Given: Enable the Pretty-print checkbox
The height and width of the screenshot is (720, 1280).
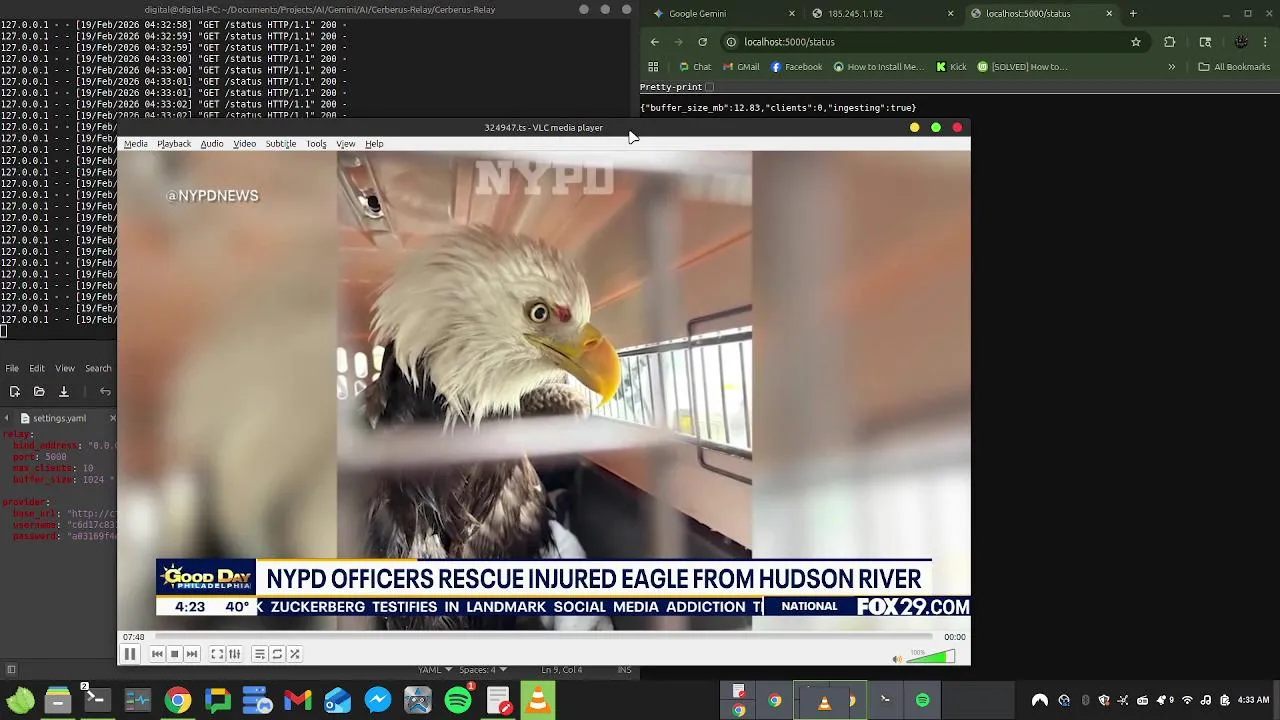Looking at the screenshot, I should 710,87.
